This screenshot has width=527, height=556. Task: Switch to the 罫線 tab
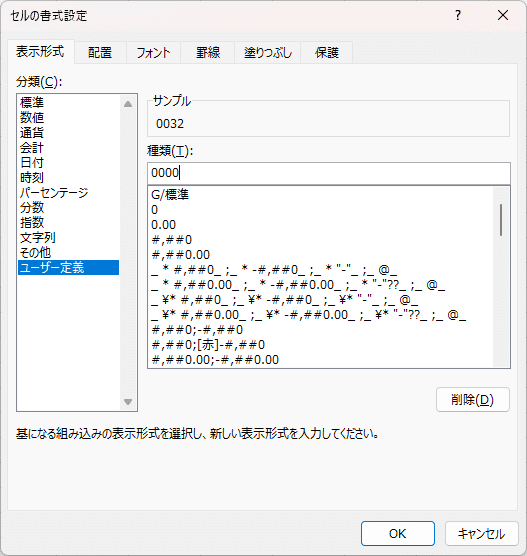pyautogui.click(x=208, y=53)
